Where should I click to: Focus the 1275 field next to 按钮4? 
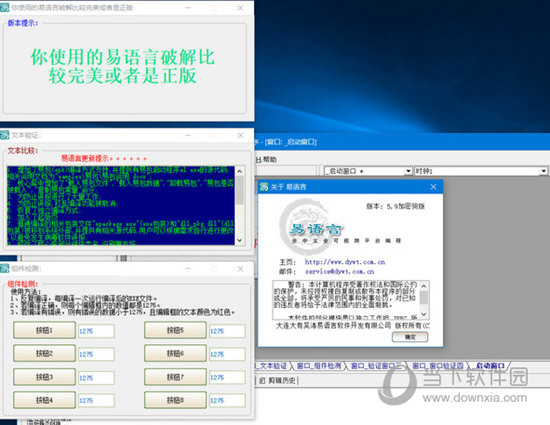[96, 400]
